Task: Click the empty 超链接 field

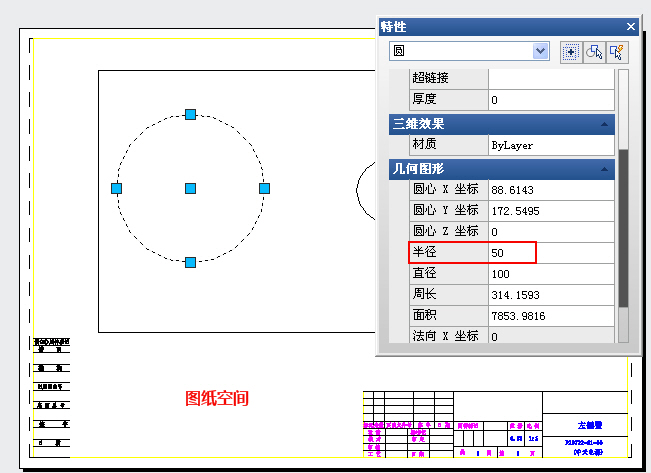Action: click(550, 78)
